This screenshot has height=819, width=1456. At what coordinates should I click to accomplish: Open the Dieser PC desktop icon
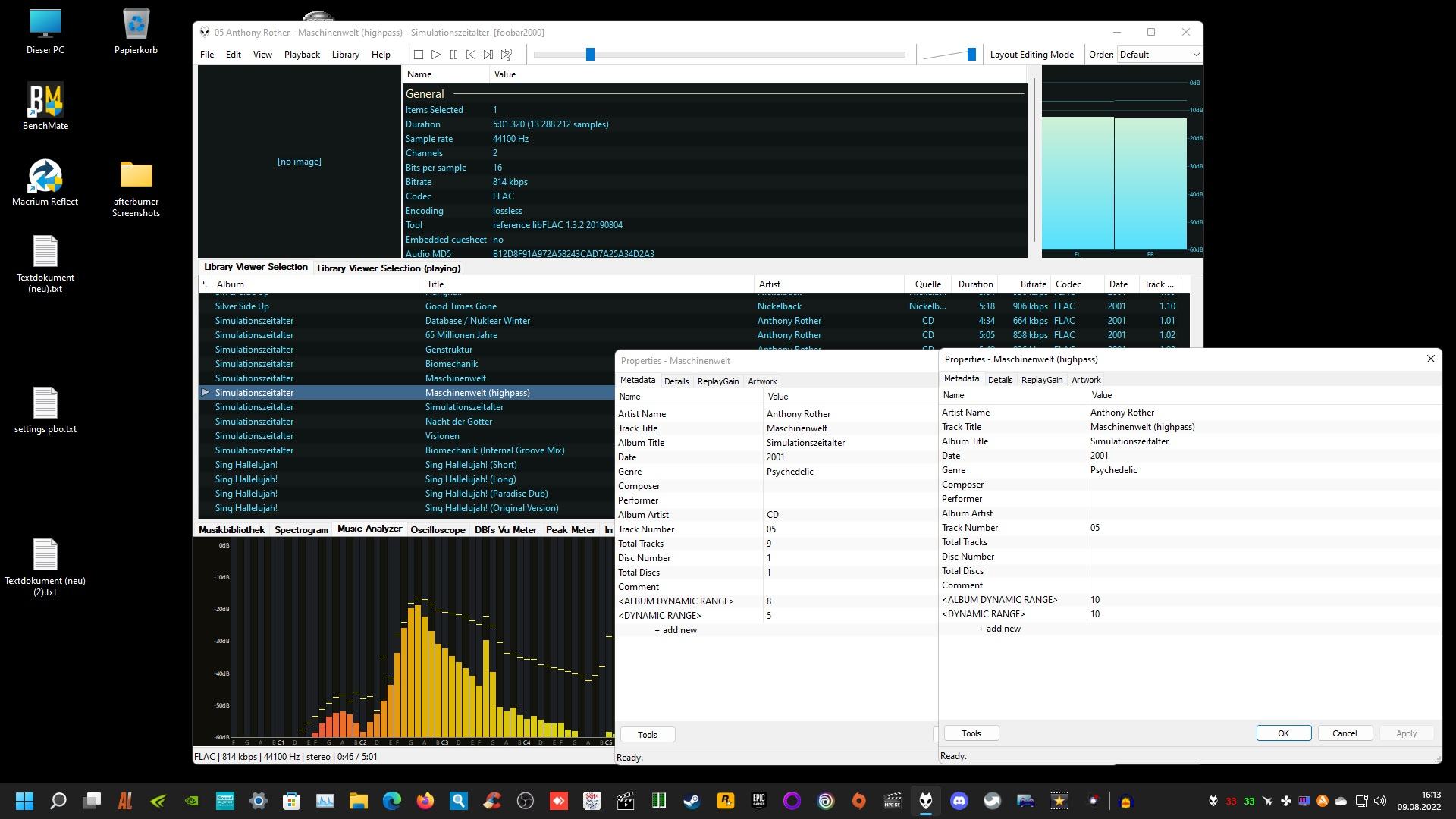pos(45,31)
